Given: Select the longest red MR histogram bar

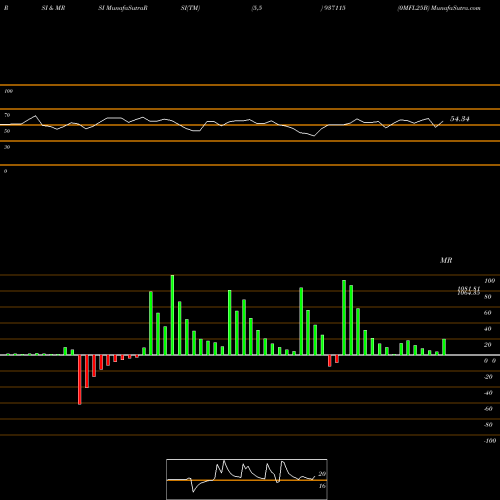Looking at the screenshot, I should click(80, 380).
